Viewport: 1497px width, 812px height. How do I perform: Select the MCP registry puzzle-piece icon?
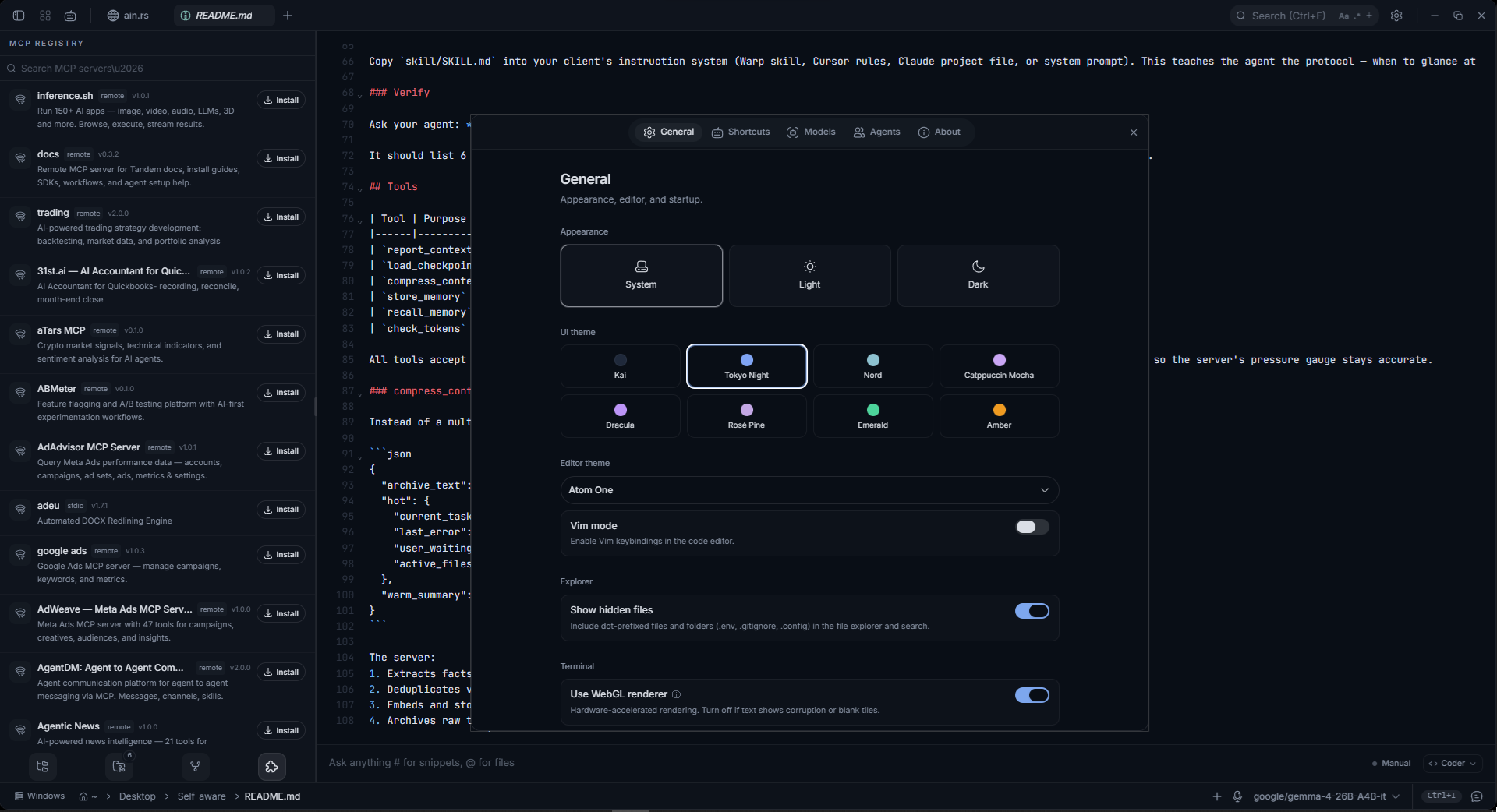coord(271,767)
